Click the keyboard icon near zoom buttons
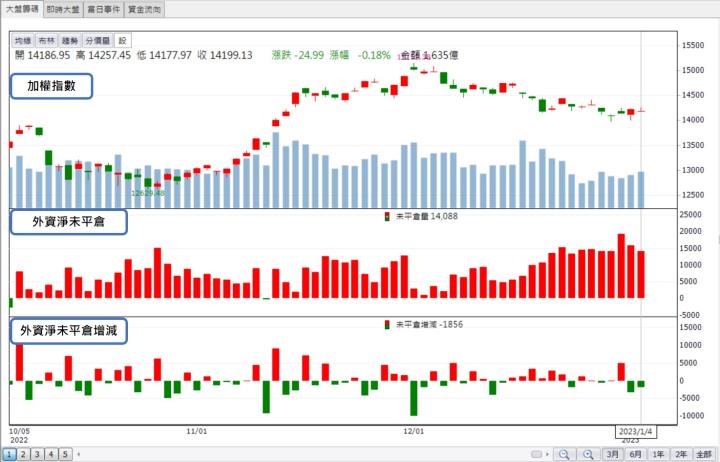This screenshot has width=720, height=462. coord(536,454)
